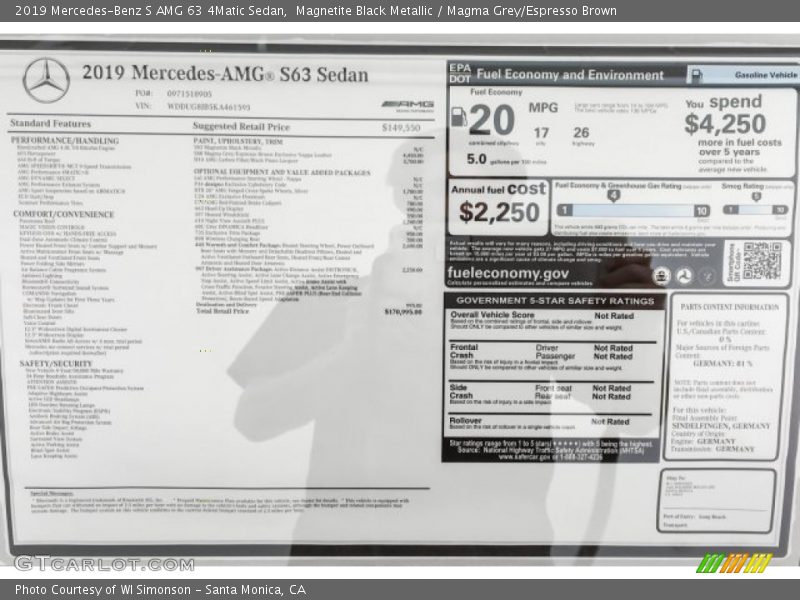Select 'OPTIONAL EQUIPMENT AND VALUE ADDED PACKAGES' heading
The image size is (800, 600).
(x=282, y=172)
